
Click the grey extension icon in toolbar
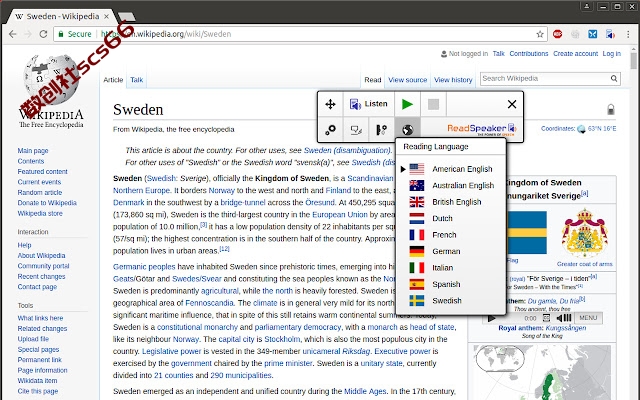click(575, 34)
